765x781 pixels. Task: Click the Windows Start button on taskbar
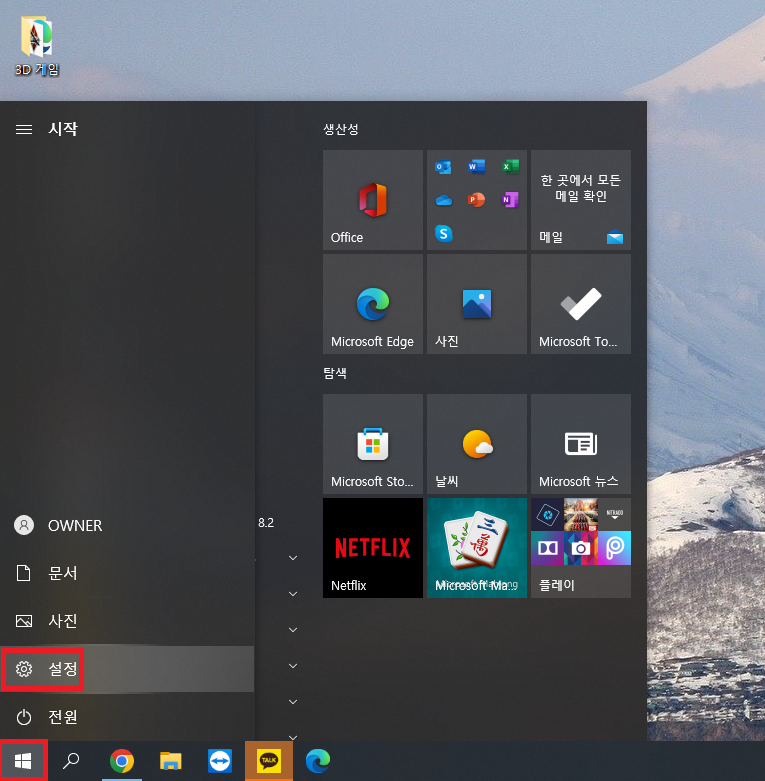pos(23,761)
